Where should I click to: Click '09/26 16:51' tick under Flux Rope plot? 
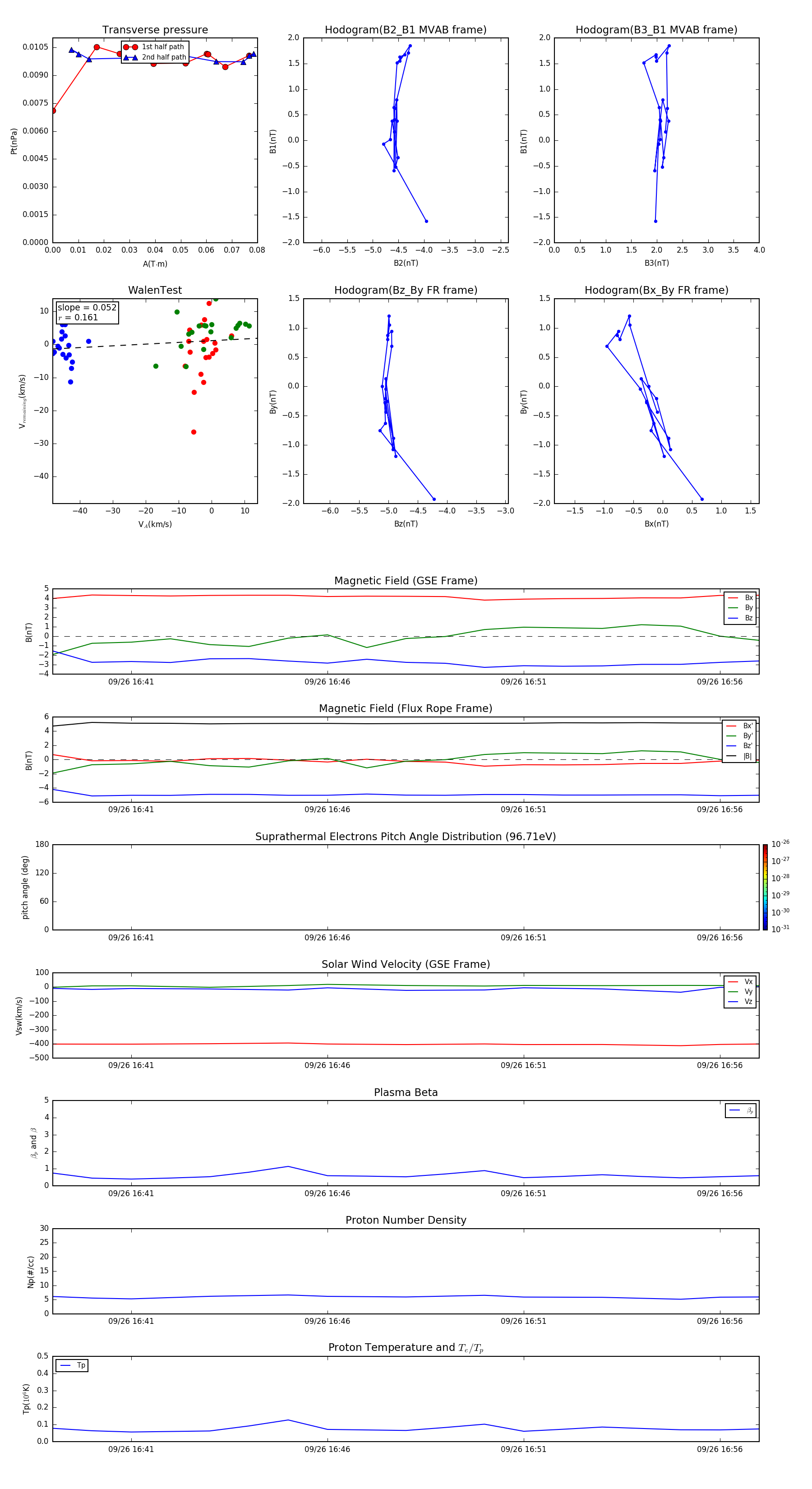[524, 810]
